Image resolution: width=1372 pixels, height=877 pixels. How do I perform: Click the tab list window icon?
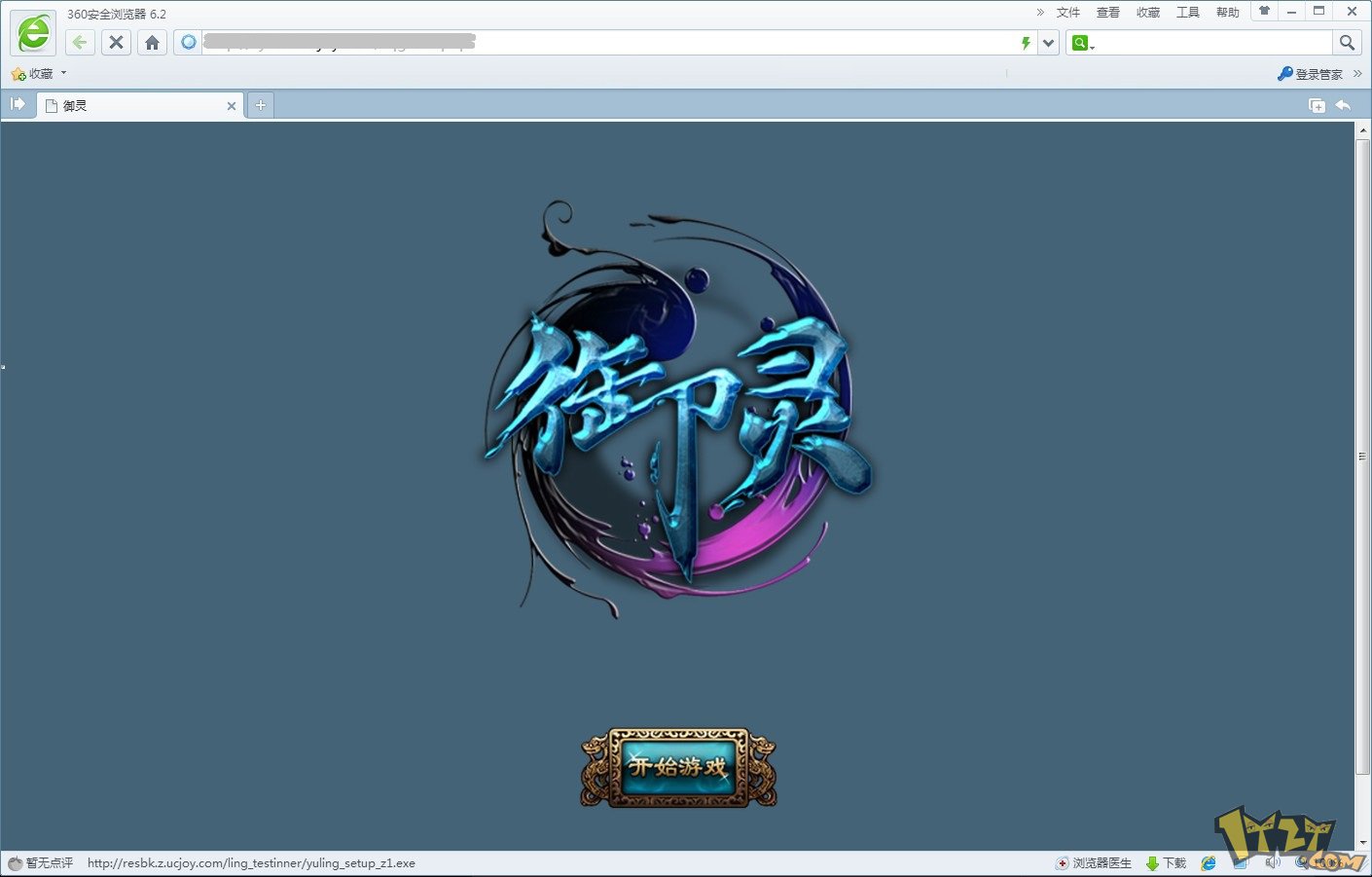1318,105
